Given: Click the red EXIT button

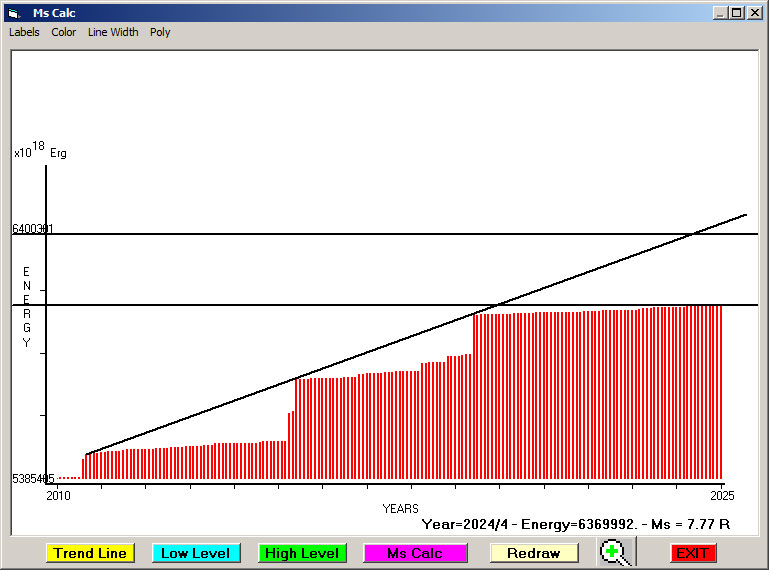Looking at the screenshot, I should pos(691,553).
